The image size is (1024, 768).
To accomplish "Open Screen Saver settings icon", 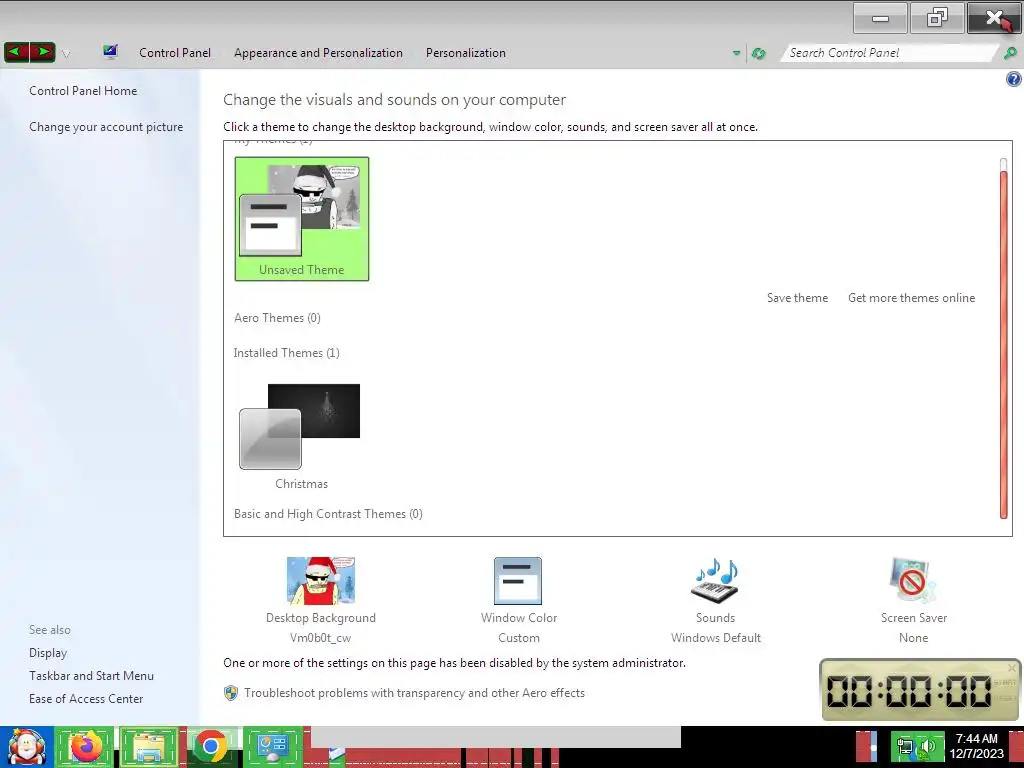I will pos(913,581).
